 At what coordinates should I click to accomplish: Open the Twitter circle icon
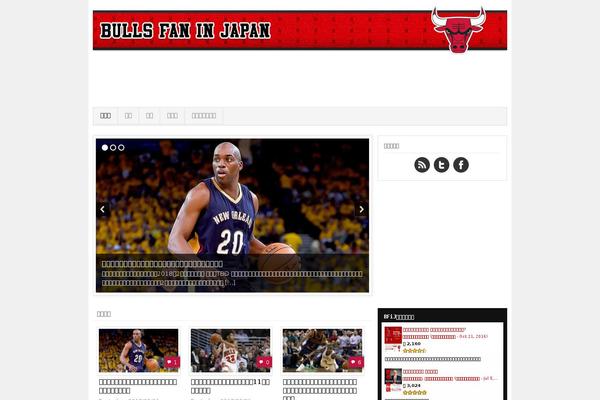(x=441, y=165)
